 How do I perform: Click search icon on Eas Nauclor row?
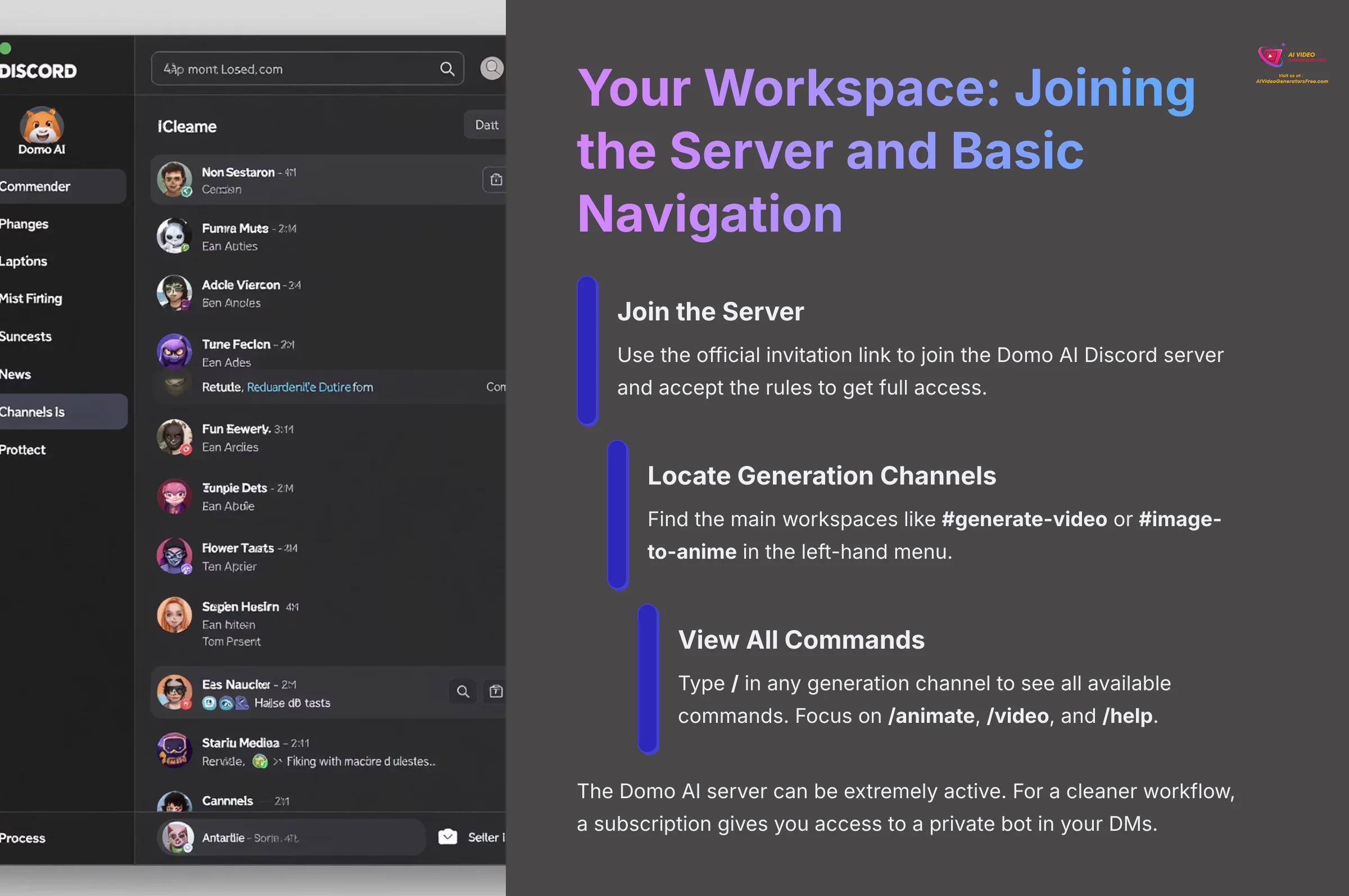[x=463, y=691]
